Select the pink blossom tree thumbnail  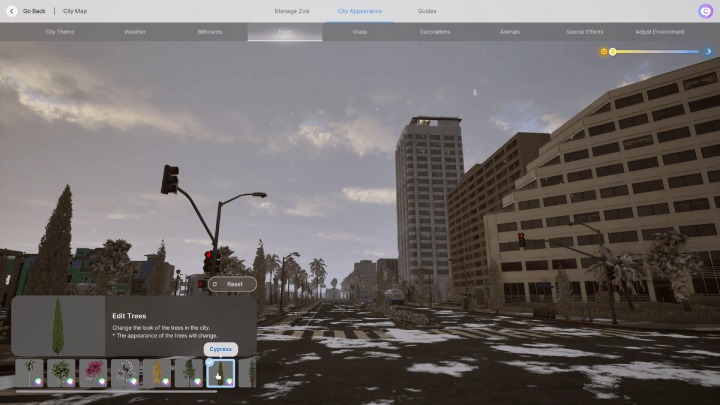tap(92, 372)
